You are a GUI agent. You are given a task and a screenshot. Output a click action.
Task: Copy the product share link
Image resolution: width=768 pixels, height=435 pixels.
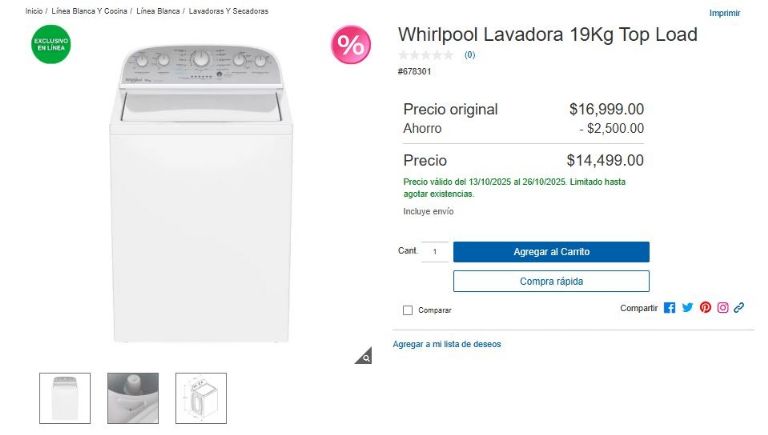pyautogui.click(x=739, y=308)
